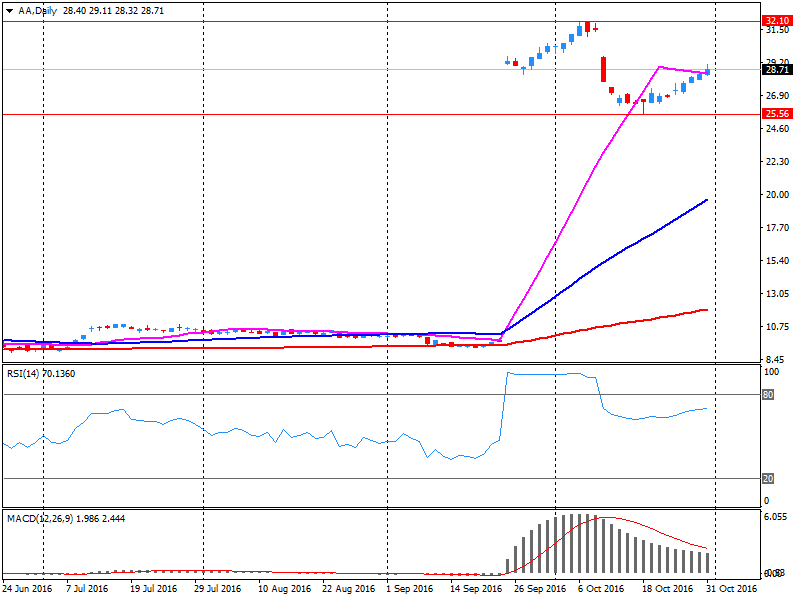Select the RSI level 20 marker
800x600 pixels.
pos(769,478)
